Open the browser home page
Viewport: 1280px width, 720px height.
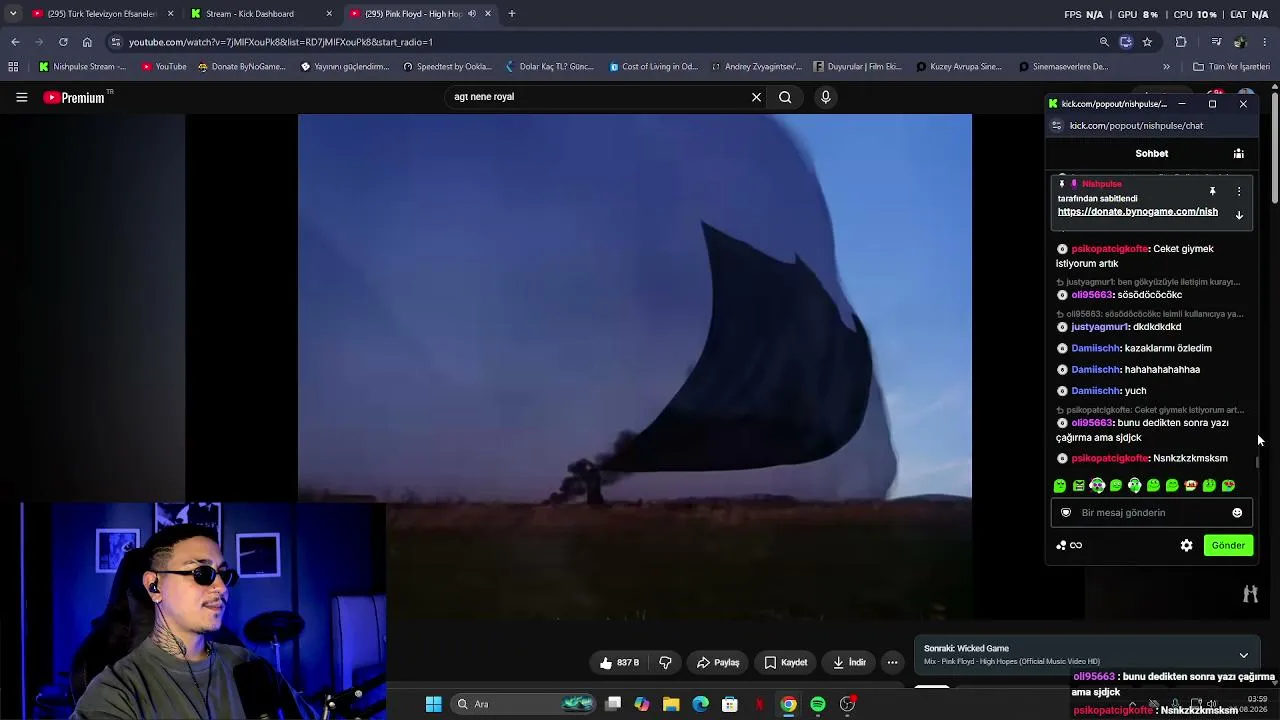click(x=87, y=42)
